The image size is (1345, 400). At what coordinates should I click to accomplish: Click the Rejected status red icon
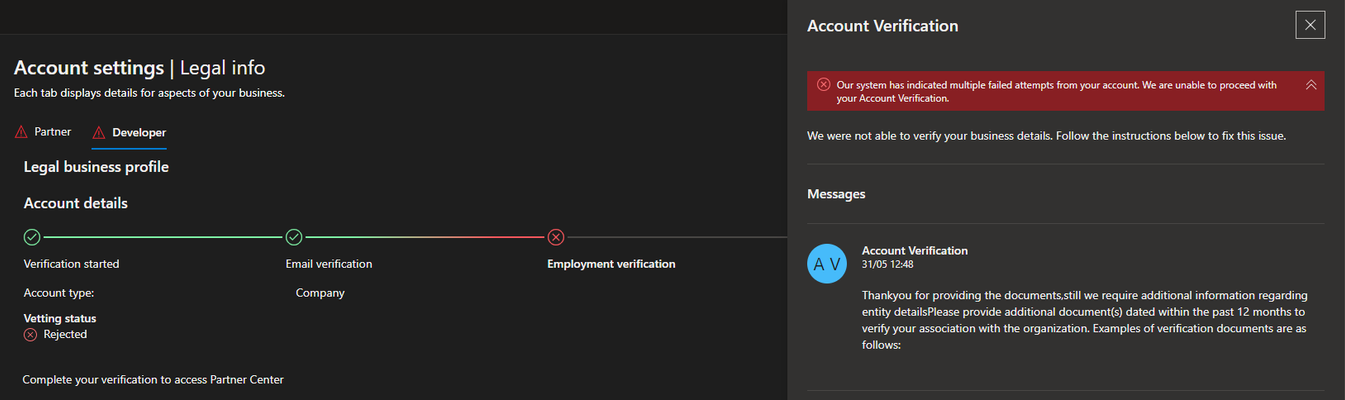(x=31, y=335)
